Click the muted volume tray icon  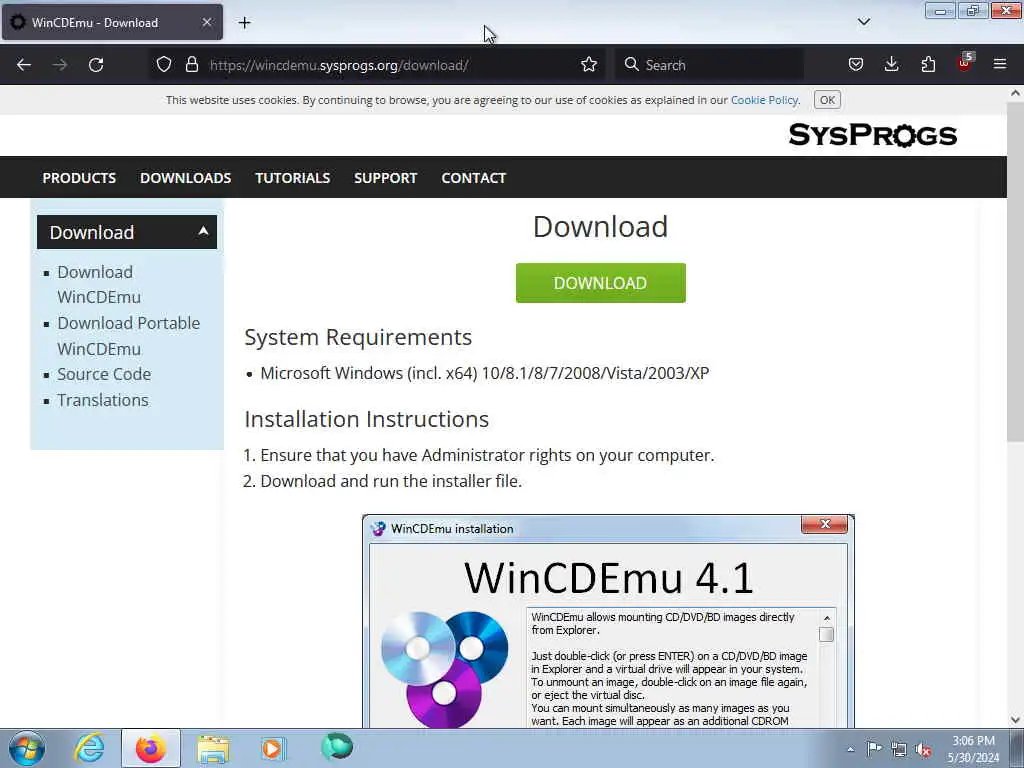923,750
